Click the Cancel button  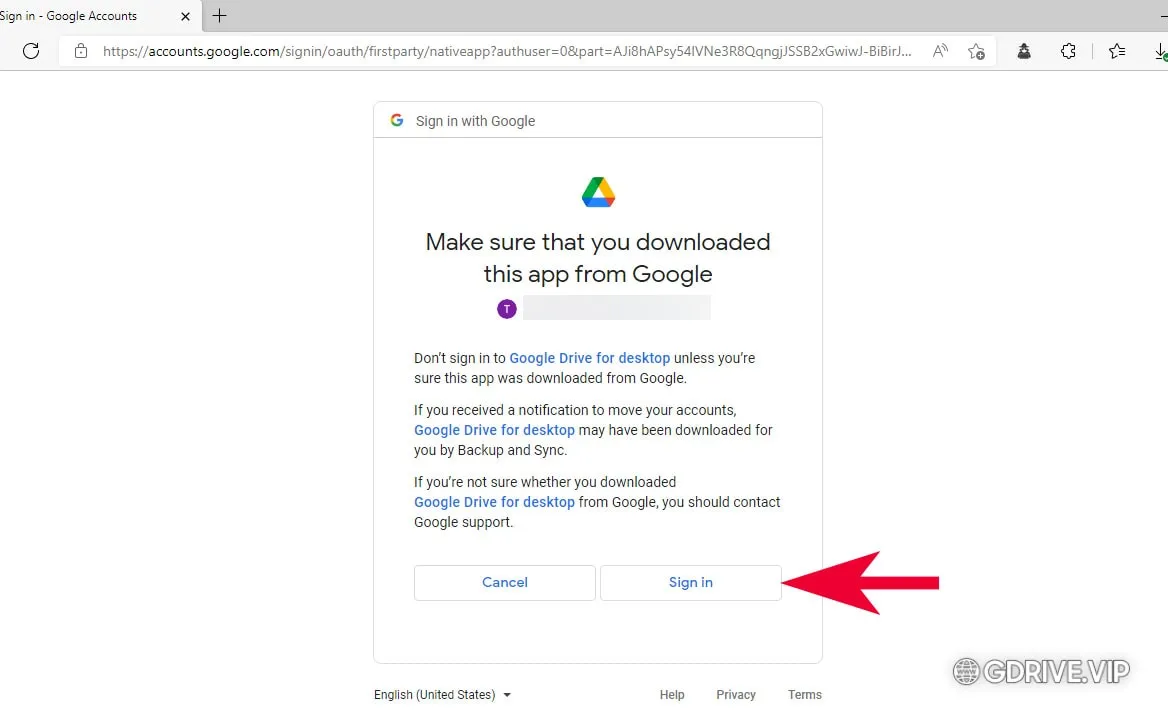504,582
